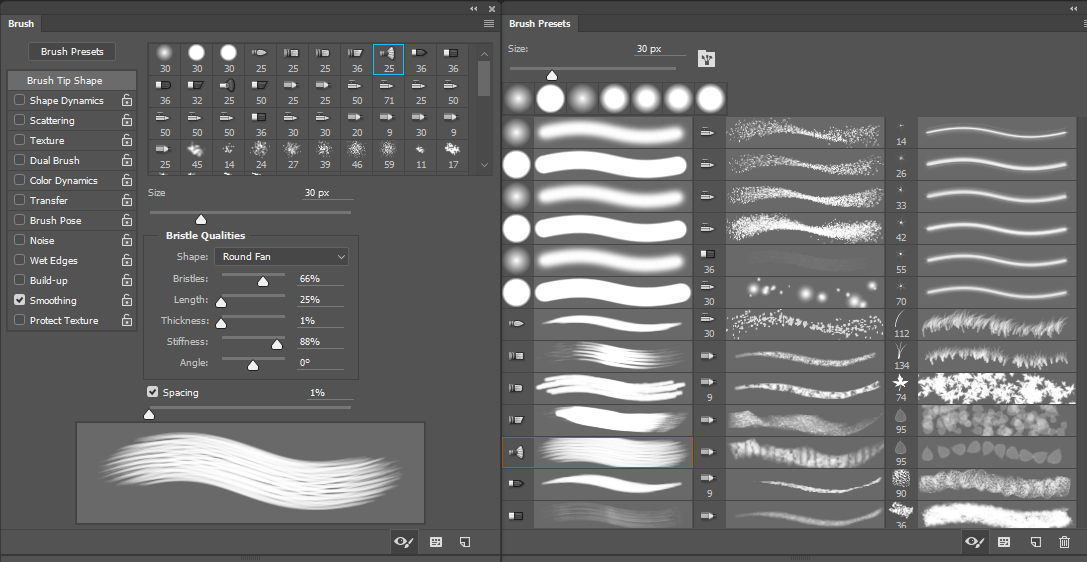The height and width of the screenshot is (562, 1087).
Task: Enable the Scattering checkbox
Action: [x=20, y=120]
